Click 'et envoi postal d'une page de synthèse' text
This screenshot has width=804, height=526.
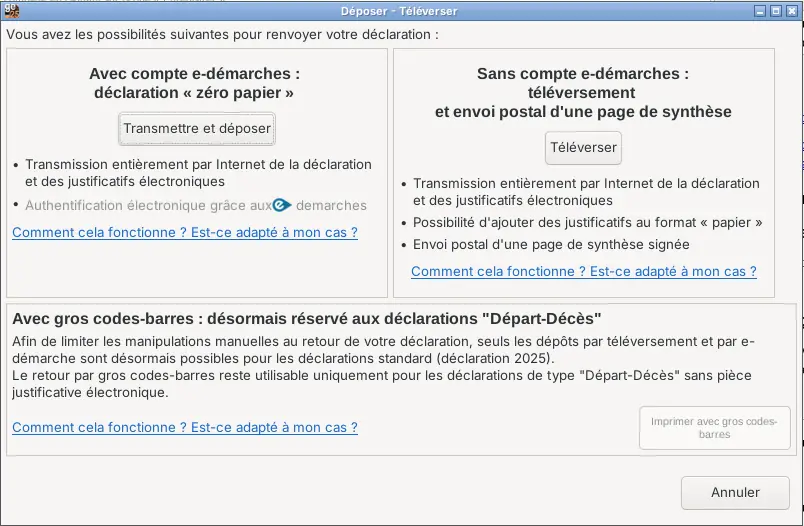[x=583, y=112]
